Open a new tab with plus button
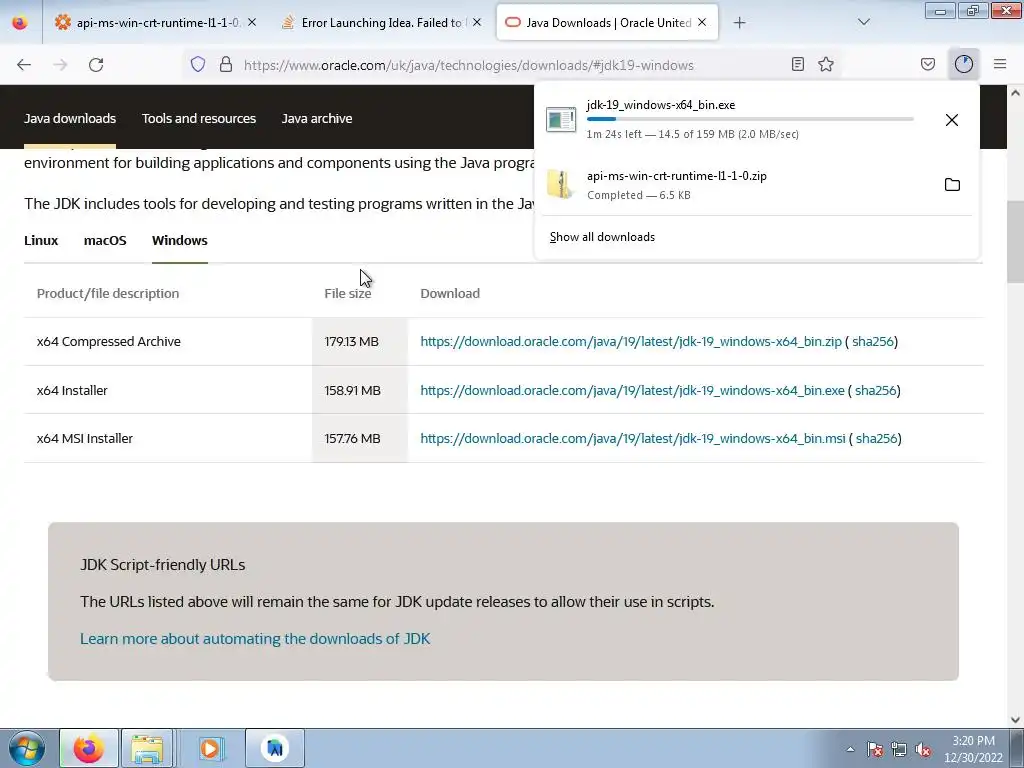 pos(739,23)
